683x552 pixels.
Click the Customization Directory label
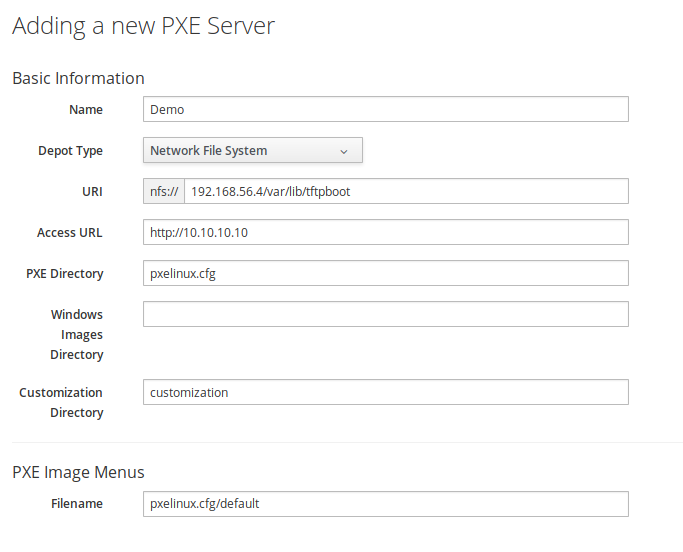pyautogui.click(x=61, y=402)
